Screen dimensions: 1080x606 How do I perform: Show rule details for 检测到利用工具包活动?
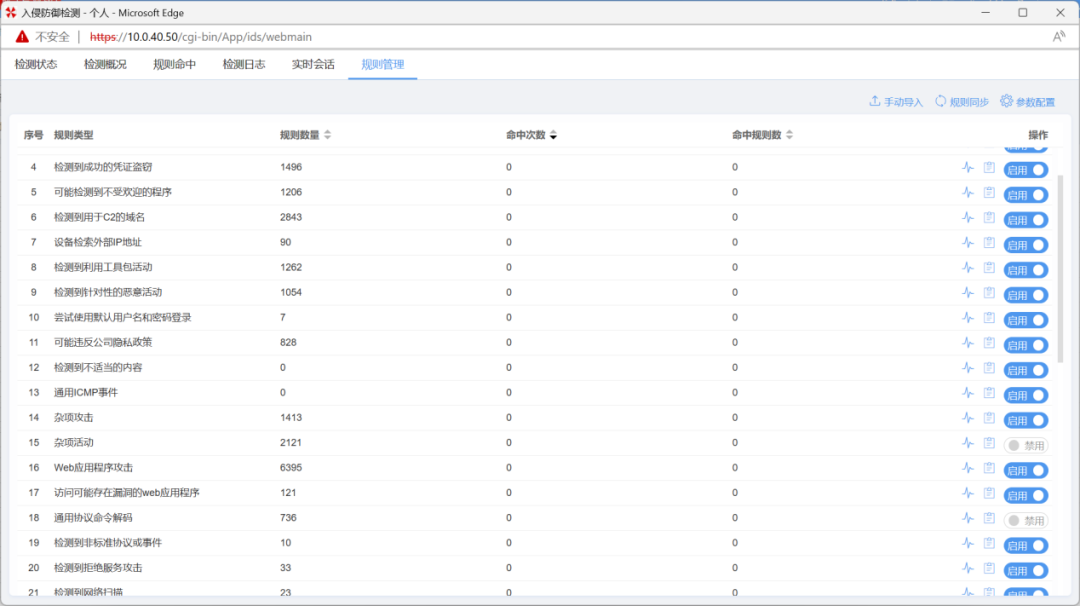coord(989,267)
